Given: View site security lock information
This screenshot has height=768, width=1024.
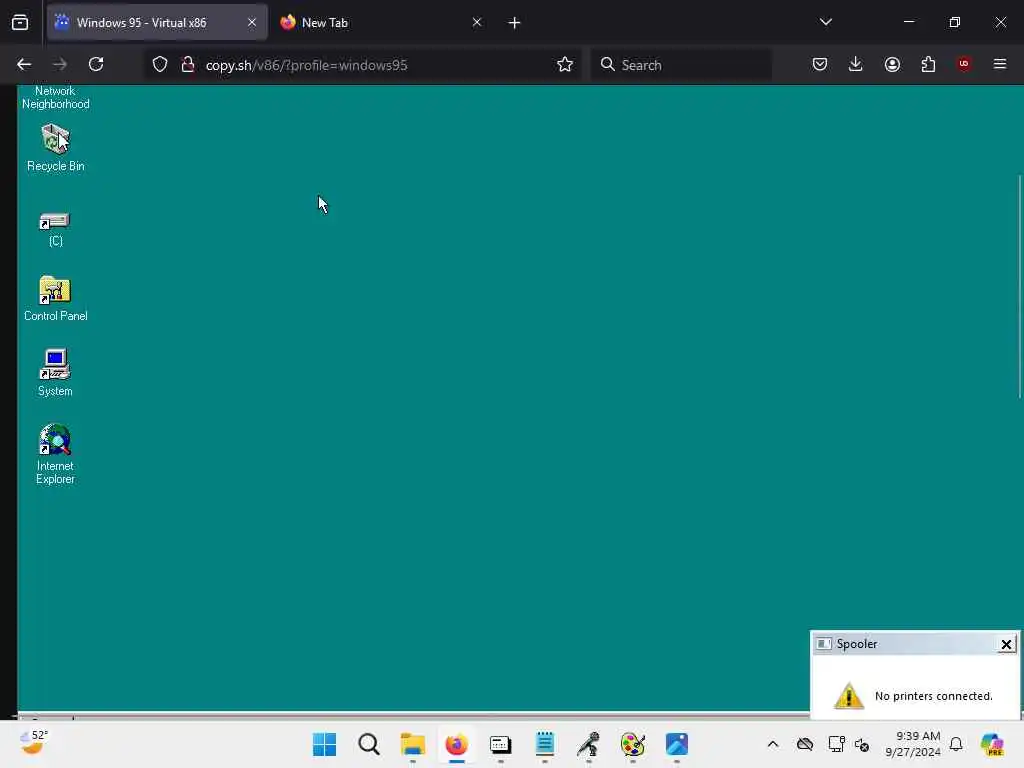Looking at the screenshot, I should (x=187, y=64).
